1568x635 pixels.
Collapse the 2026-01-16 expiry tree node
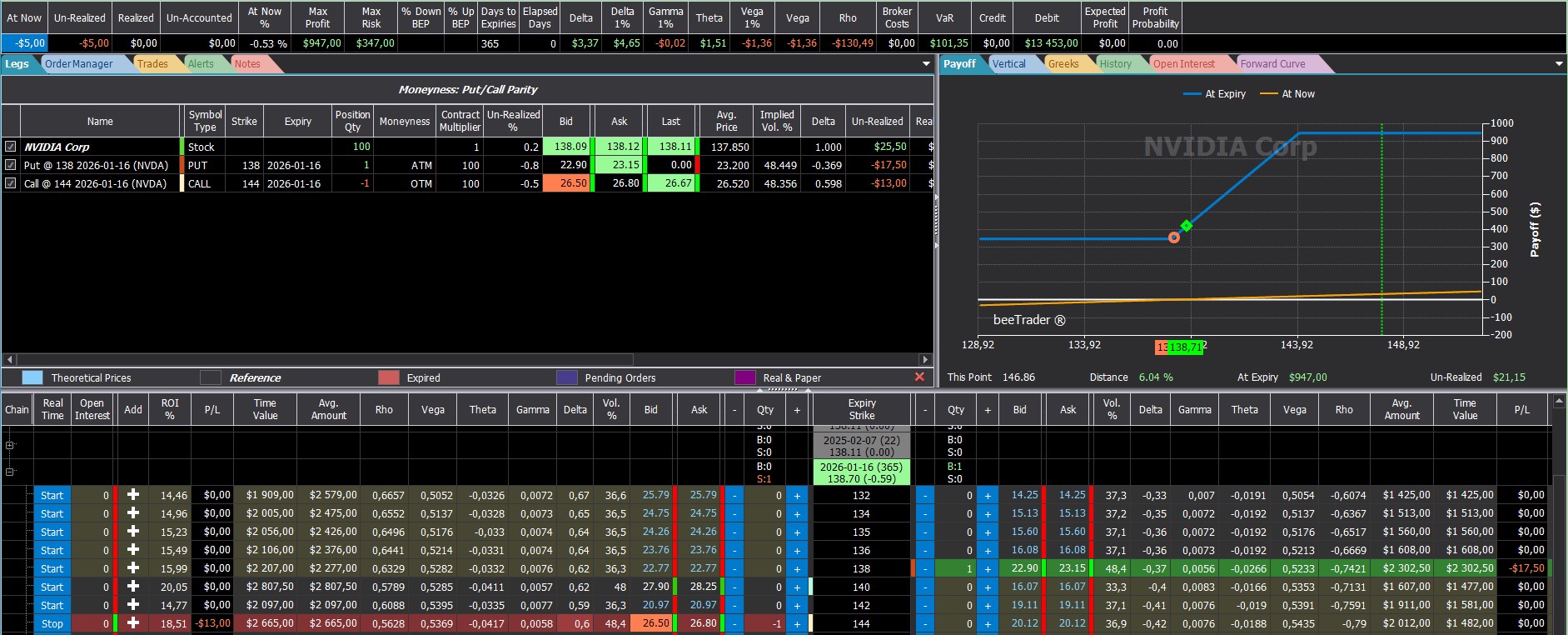coord(10,472)
